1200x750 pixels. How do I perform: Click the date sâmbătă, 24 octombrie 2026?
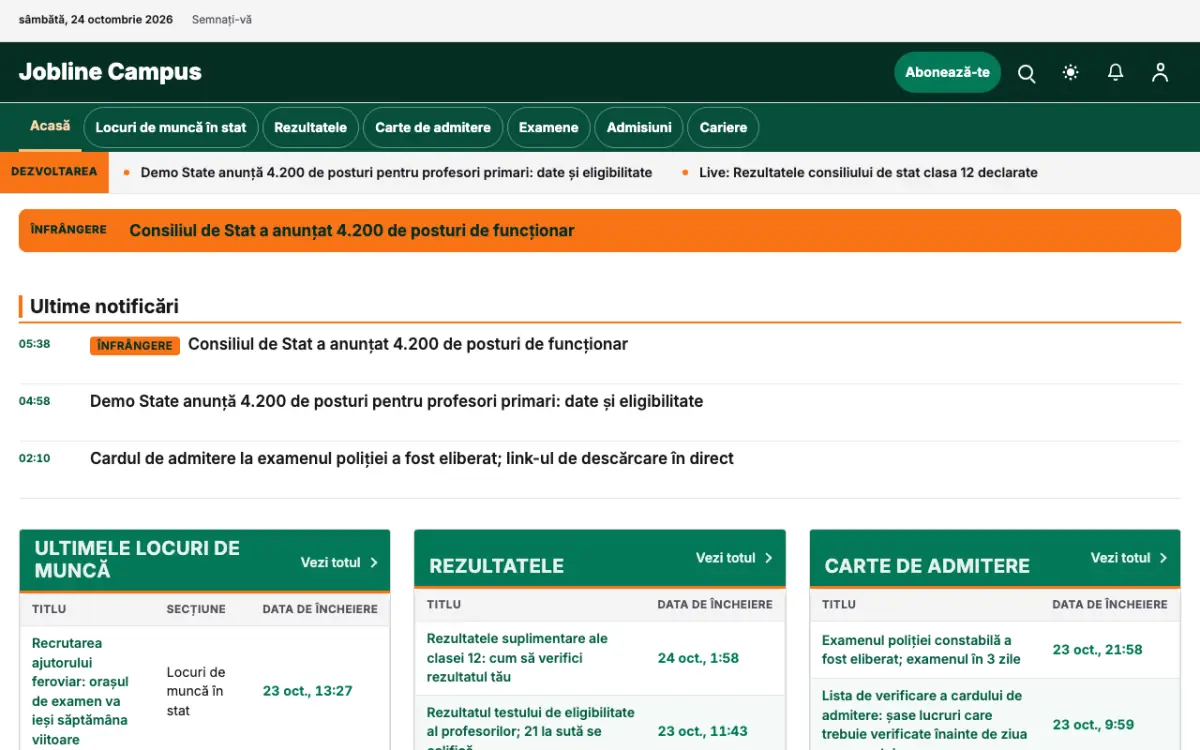coord(96,20)
